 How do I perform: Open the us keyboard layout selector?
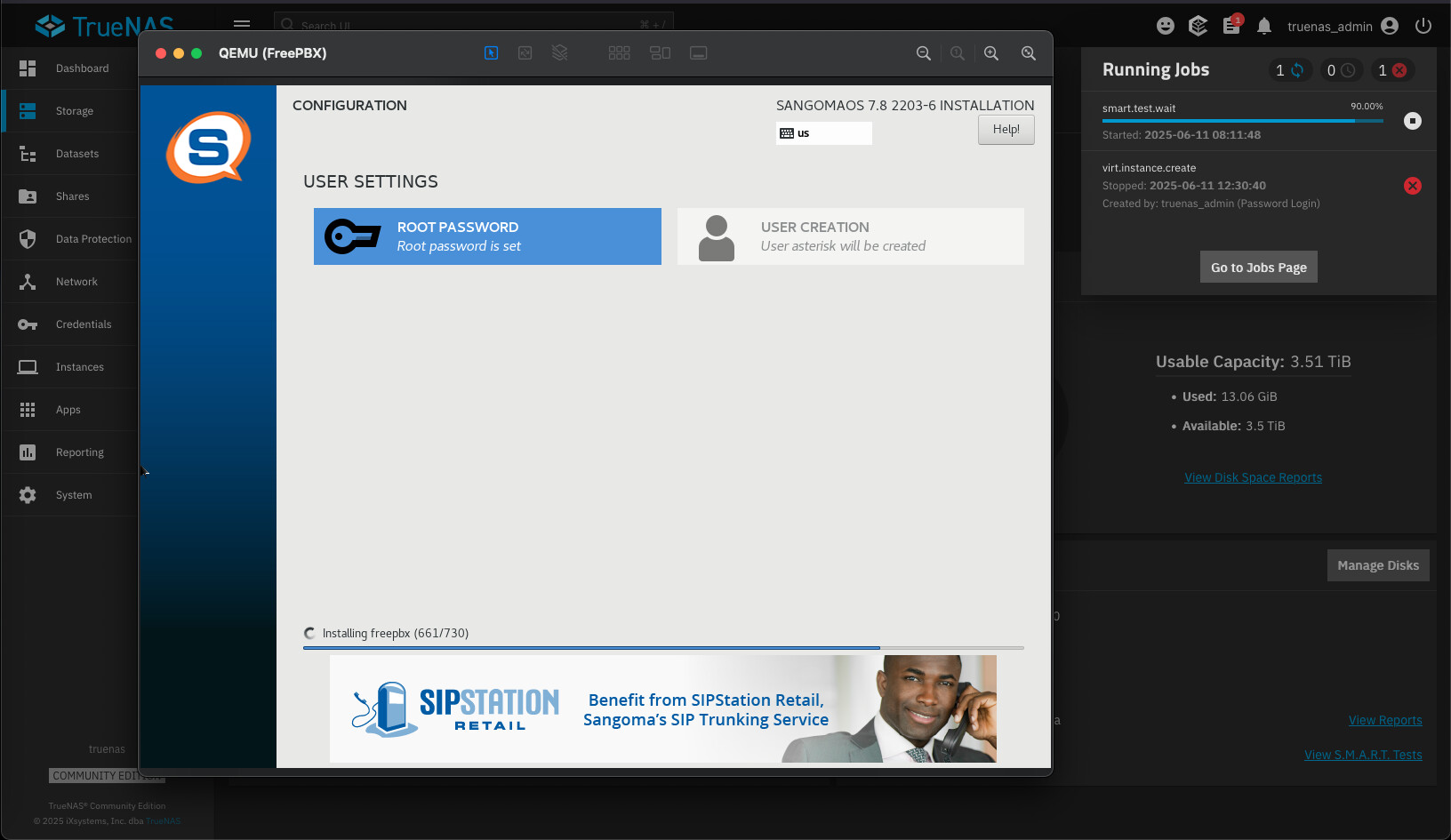823,133
